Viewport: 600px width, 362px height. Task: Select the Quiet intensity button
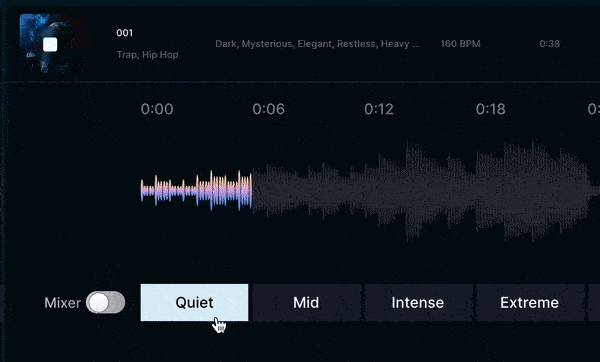click(x=194, y=303)
